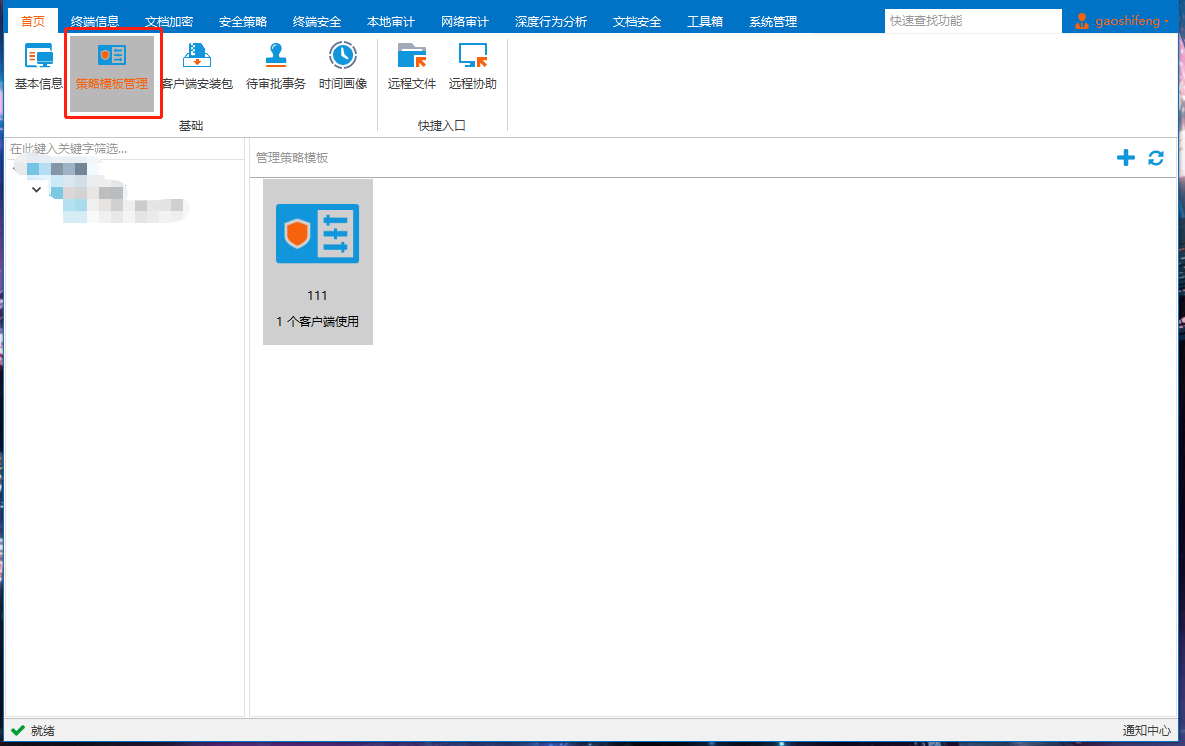1185x746 pixels.
Task: Switch to the 系统管理 tab
Action: tap(773, 21)
